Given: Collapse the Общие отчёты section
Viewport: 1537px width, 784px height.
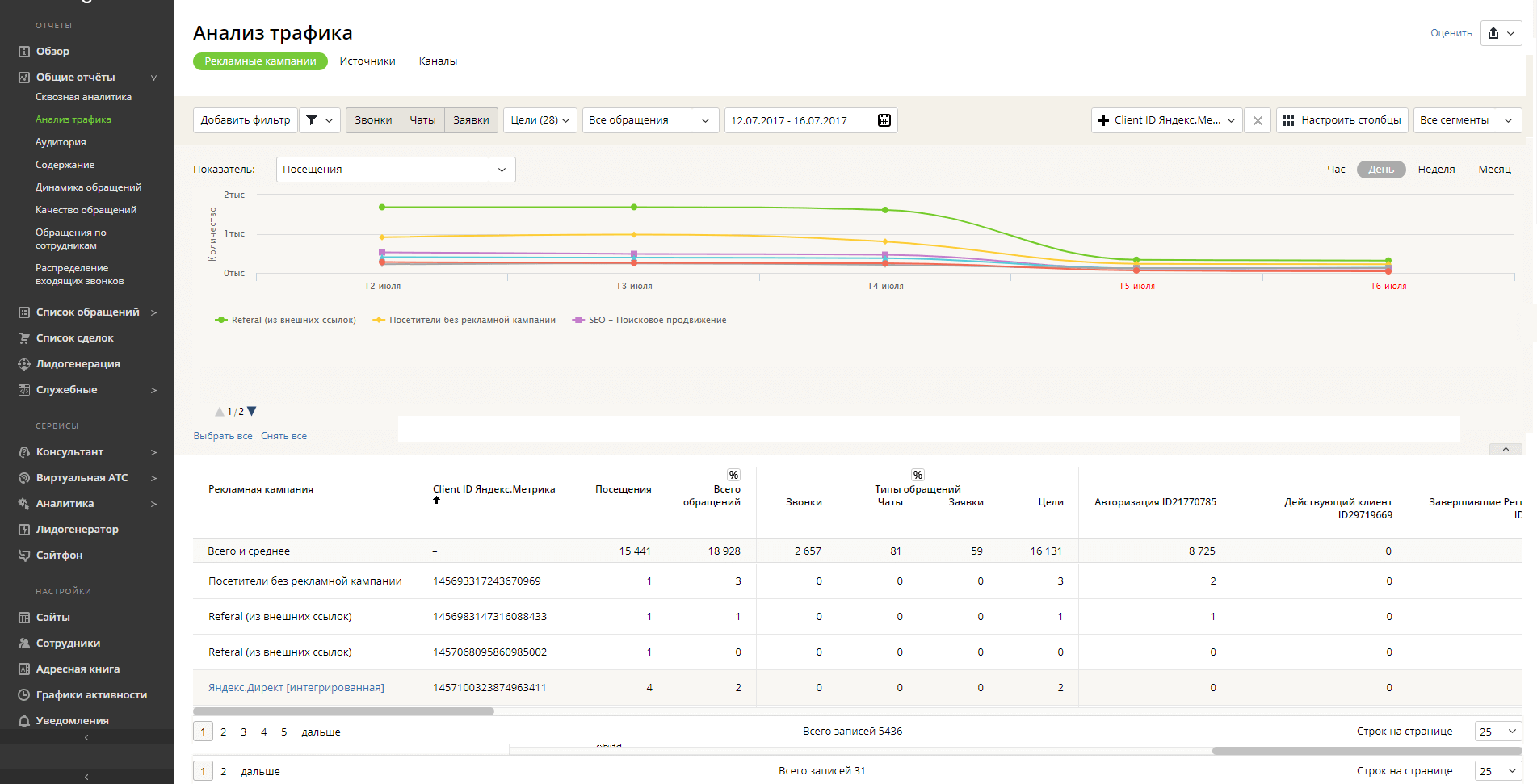Looking at the screenshot, I should tap(153, 78).
